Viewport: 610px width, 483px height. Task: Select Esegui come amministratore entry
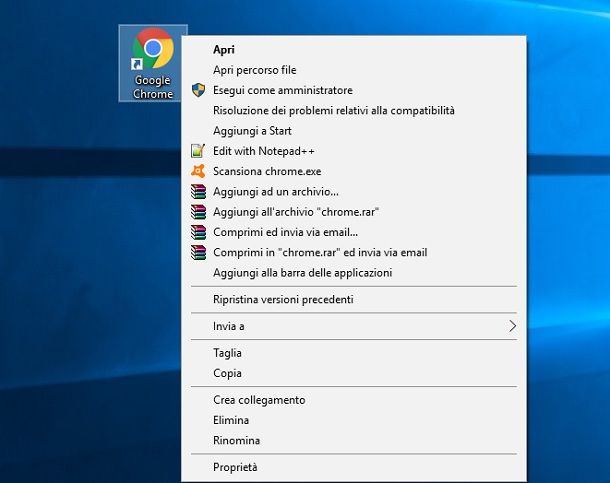click(354, 90)
